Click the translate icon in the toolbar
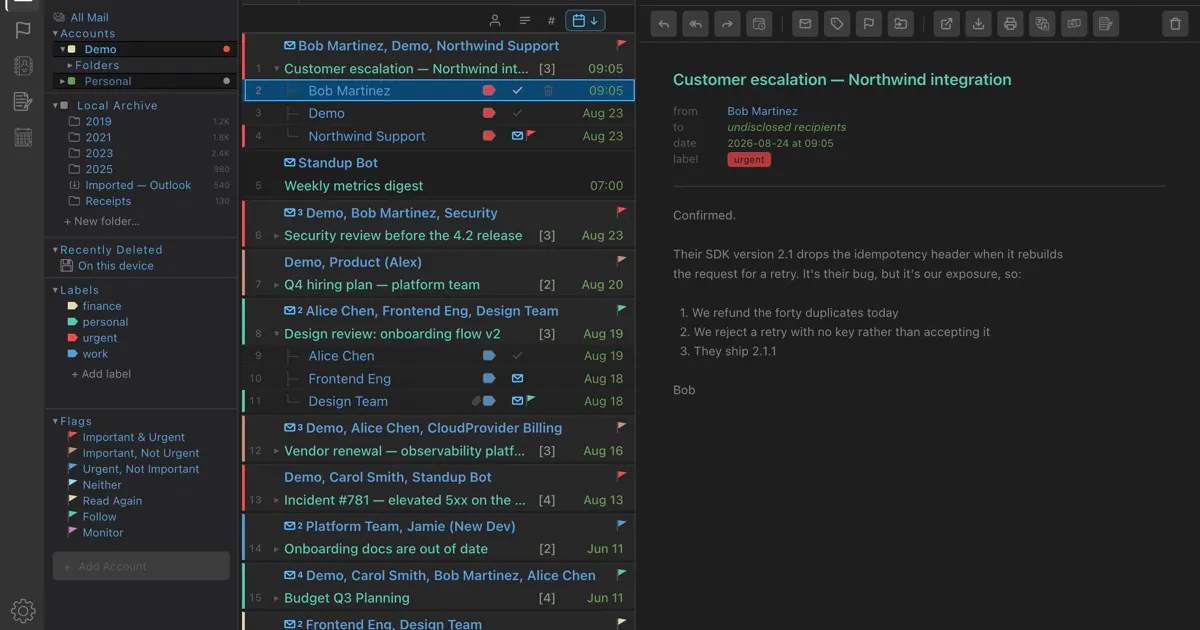Screen dimensions: 1200x630 coord(1042,23)
